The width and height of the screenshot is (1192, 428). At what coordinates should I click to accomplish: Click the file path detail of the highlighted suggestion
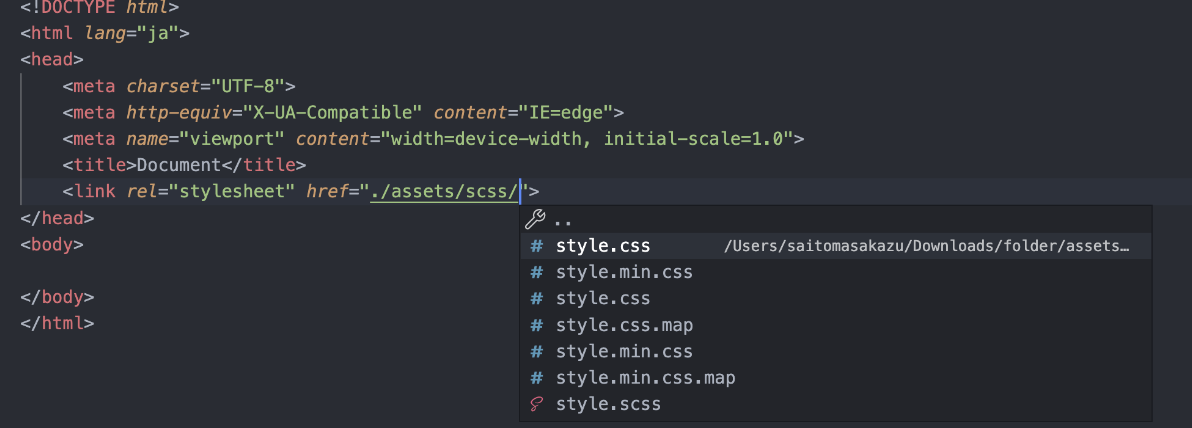[927, 246]
